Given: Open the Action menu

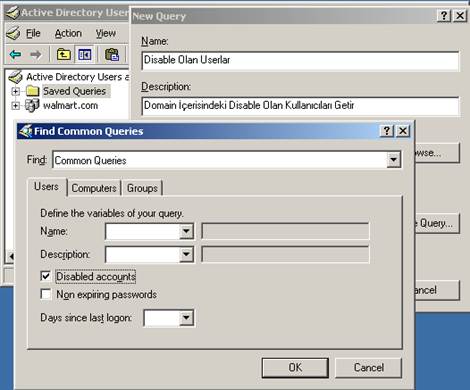Looking at the screenshot, I should click(68, 33).
